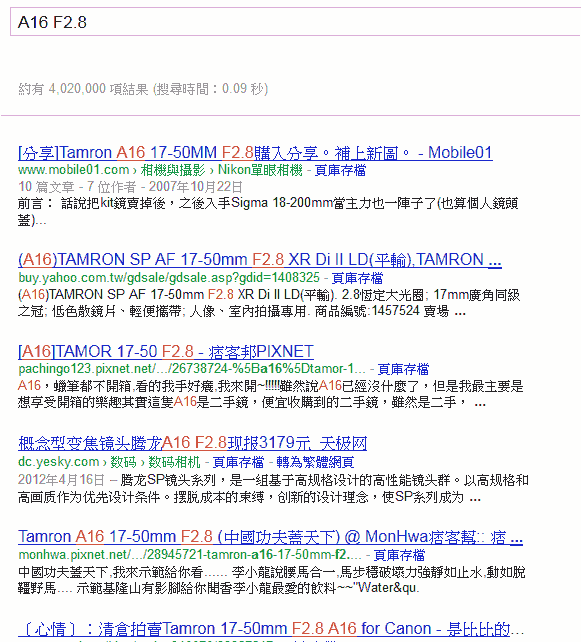Click 数码相机 in the yesky result's green URL
This screenshot has width=581, height=642.
[174, 462]
